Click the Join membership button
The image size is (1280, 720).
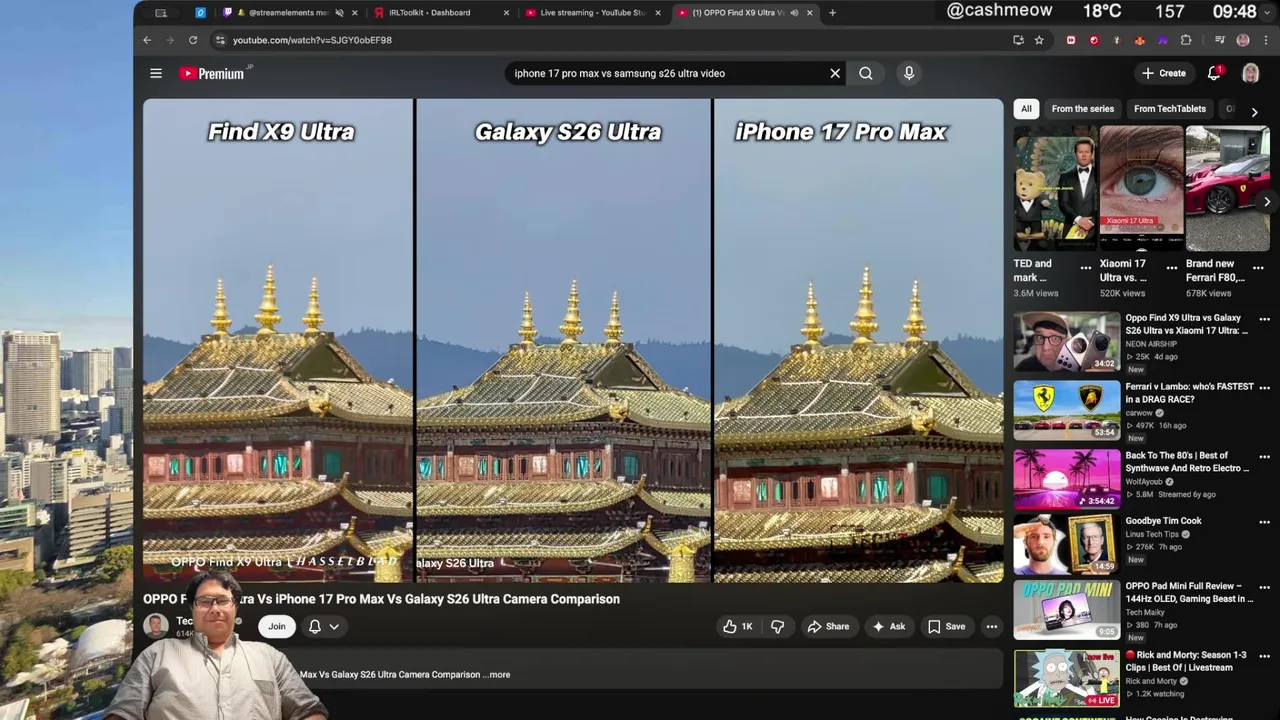point(277,627)
